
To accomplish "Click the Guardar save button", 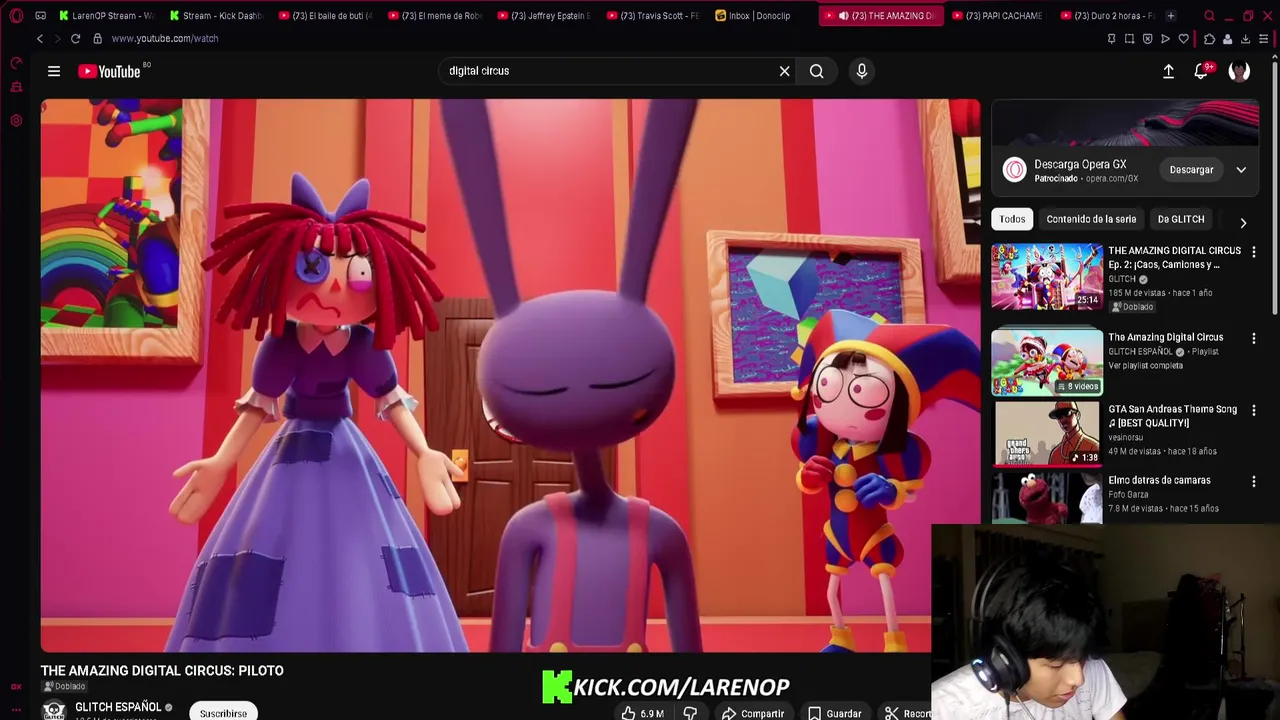I will pos(835,713).
